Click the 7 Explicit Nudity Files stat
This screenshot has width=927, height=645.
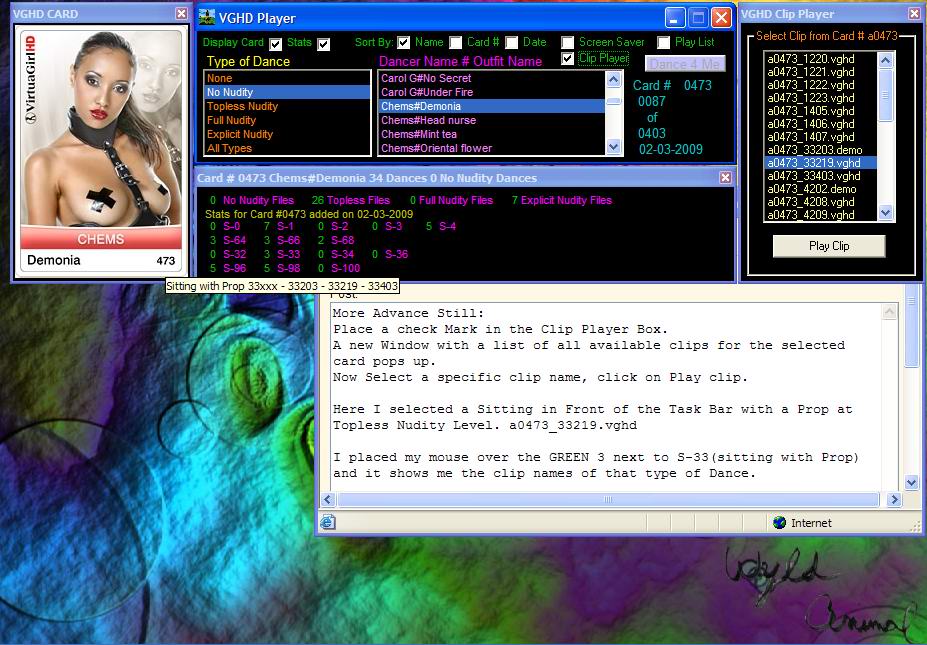tap(562, 200)
